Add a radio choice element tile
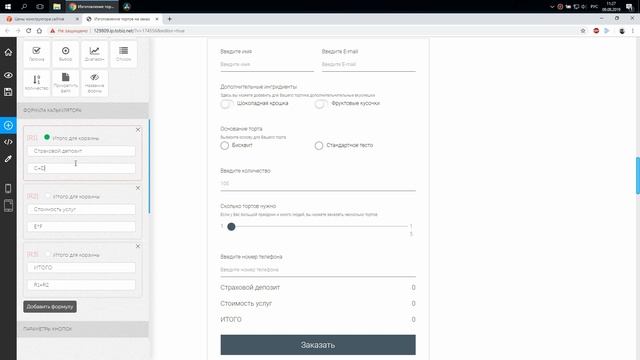 pyautogui.click(x=65, y=54)
